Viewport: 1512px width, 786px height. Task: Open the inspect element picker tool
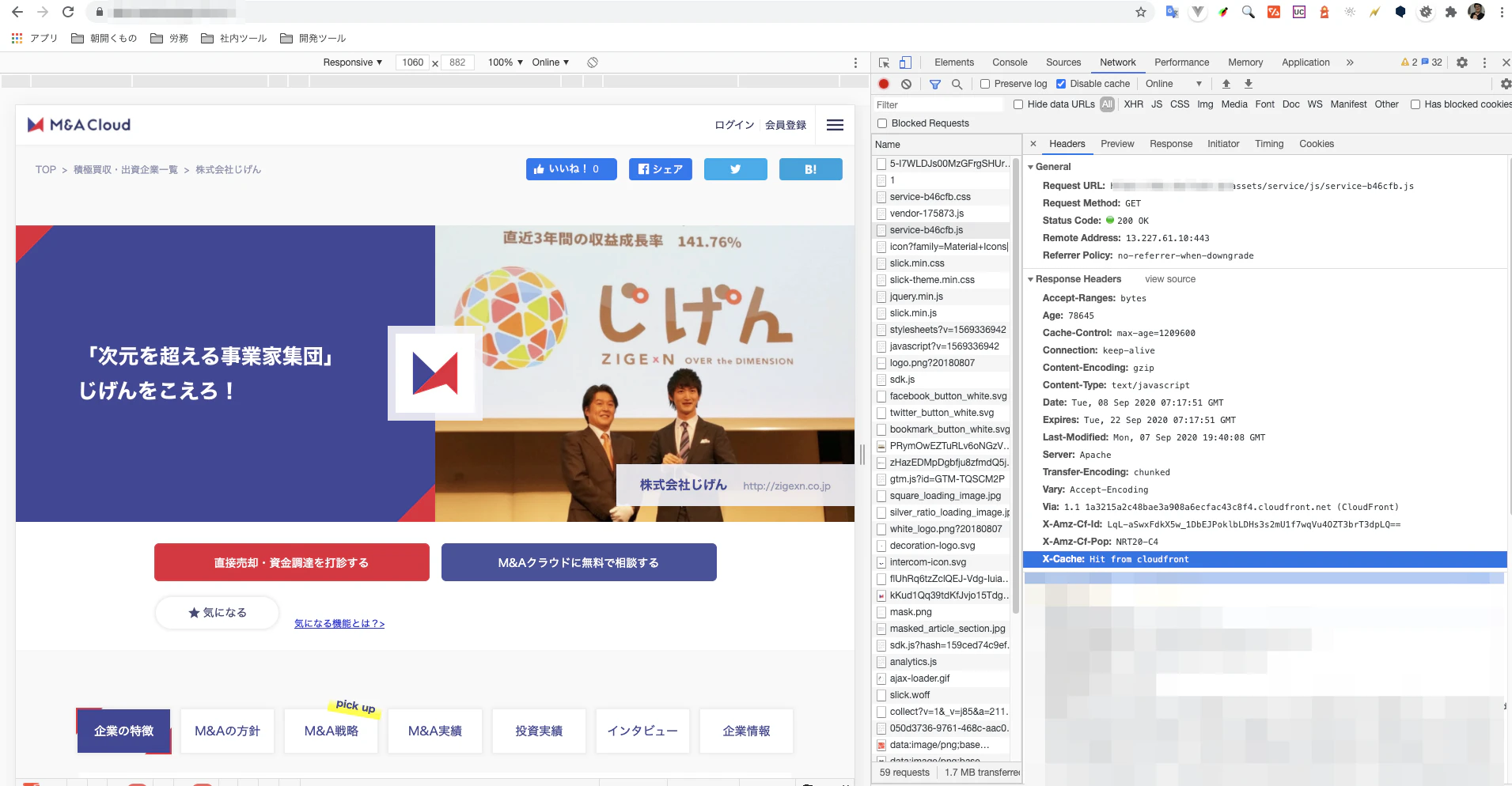tap(884, 62)
